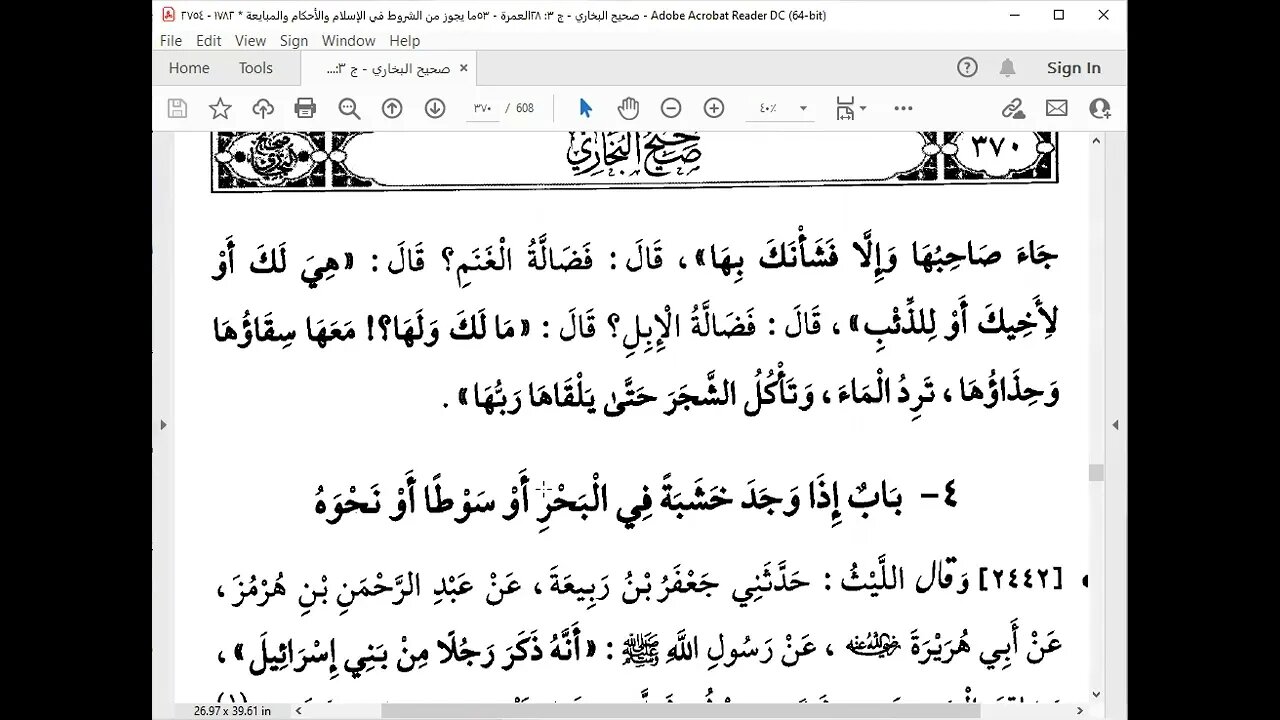Click the Save file icon
Screen dimensions: 1280x720
pyautogui.click(x=177, y=108)
